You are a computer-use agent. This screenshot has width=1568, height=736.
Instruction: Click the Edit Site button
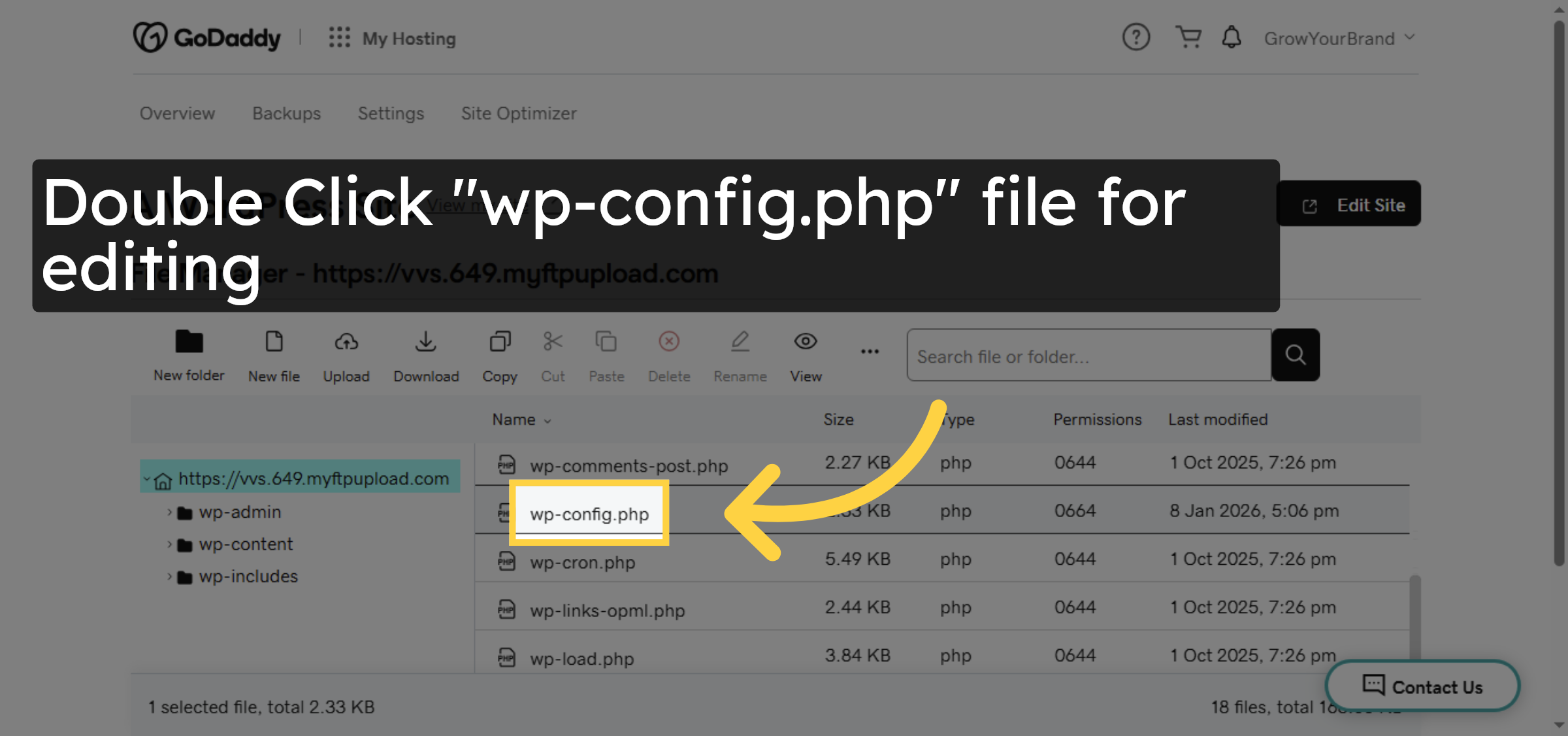click(x=1348, y=204)
